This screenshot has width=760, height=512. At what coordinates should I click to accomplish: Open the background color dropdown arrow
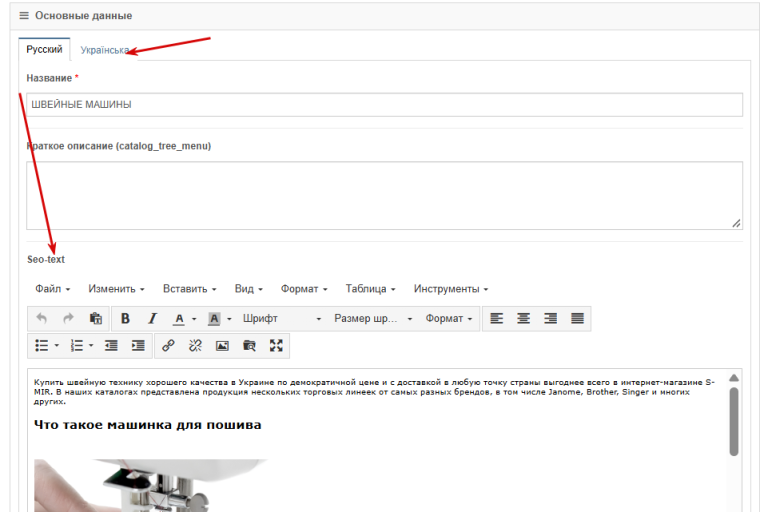coord(229,319)
